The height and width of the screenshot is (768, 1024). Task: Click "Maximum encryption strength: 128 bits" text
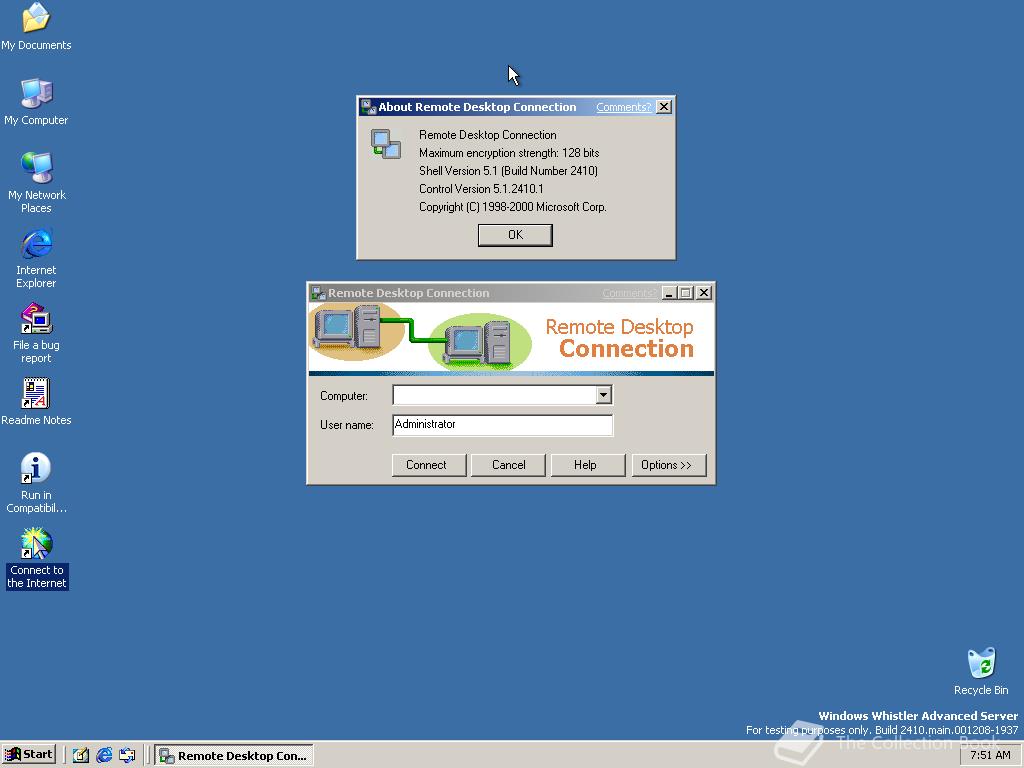pos(509,153)
